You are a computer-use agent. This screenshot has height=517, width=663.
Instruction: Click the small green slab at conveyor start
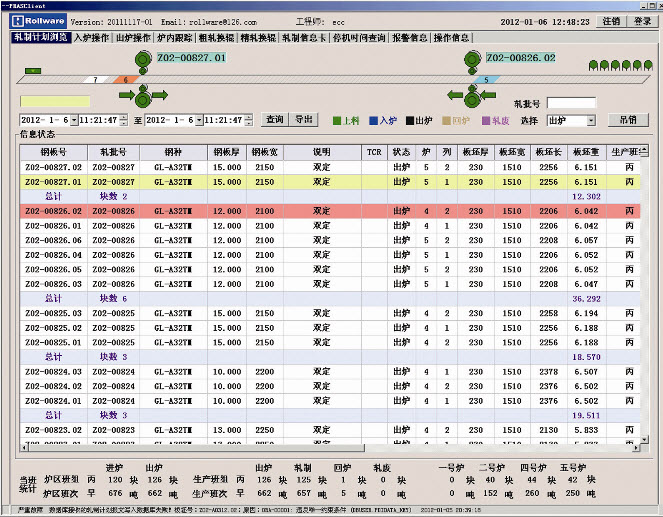click(x=33, y=70)
